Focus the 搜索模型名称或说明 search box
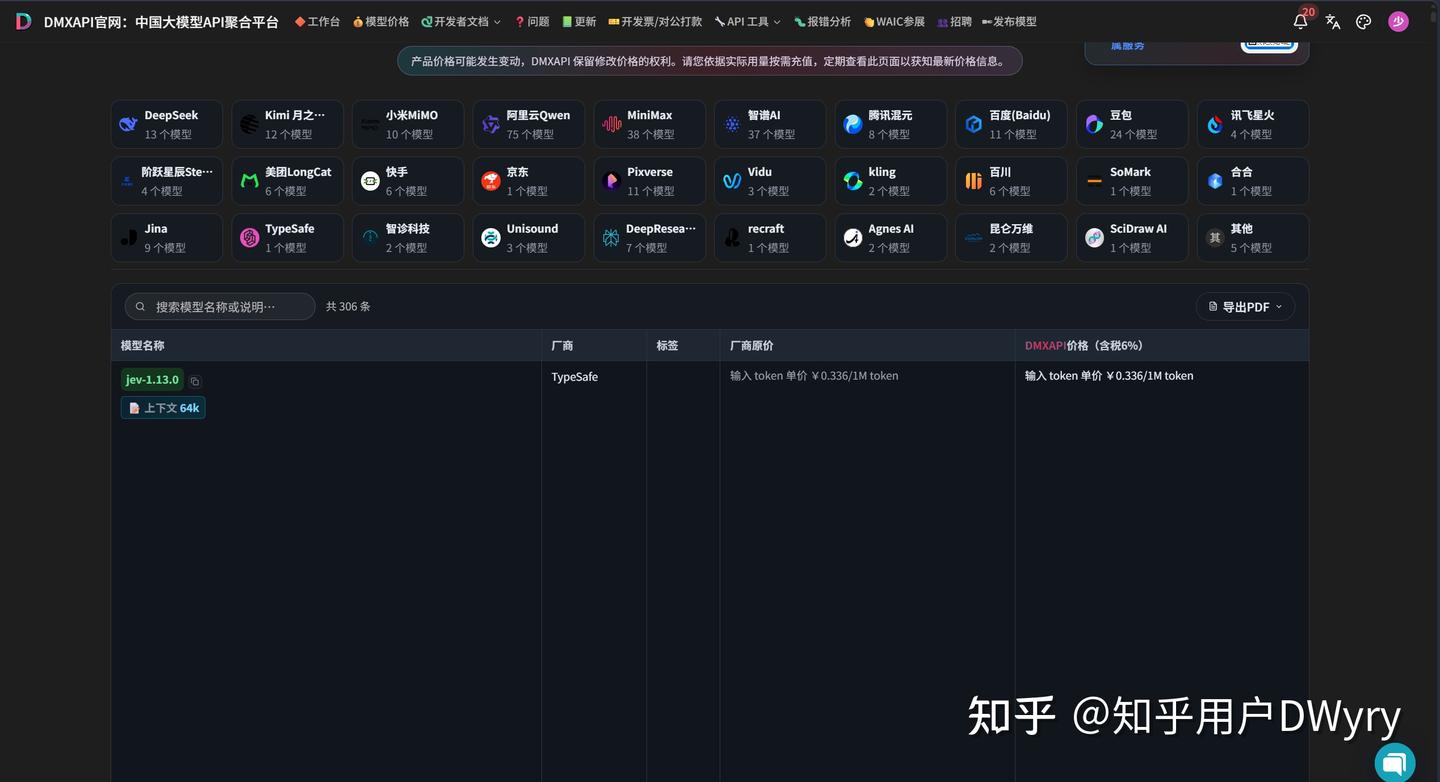Screen dimensions: 1440x782 pyautogui.click(x=220, y=307)
